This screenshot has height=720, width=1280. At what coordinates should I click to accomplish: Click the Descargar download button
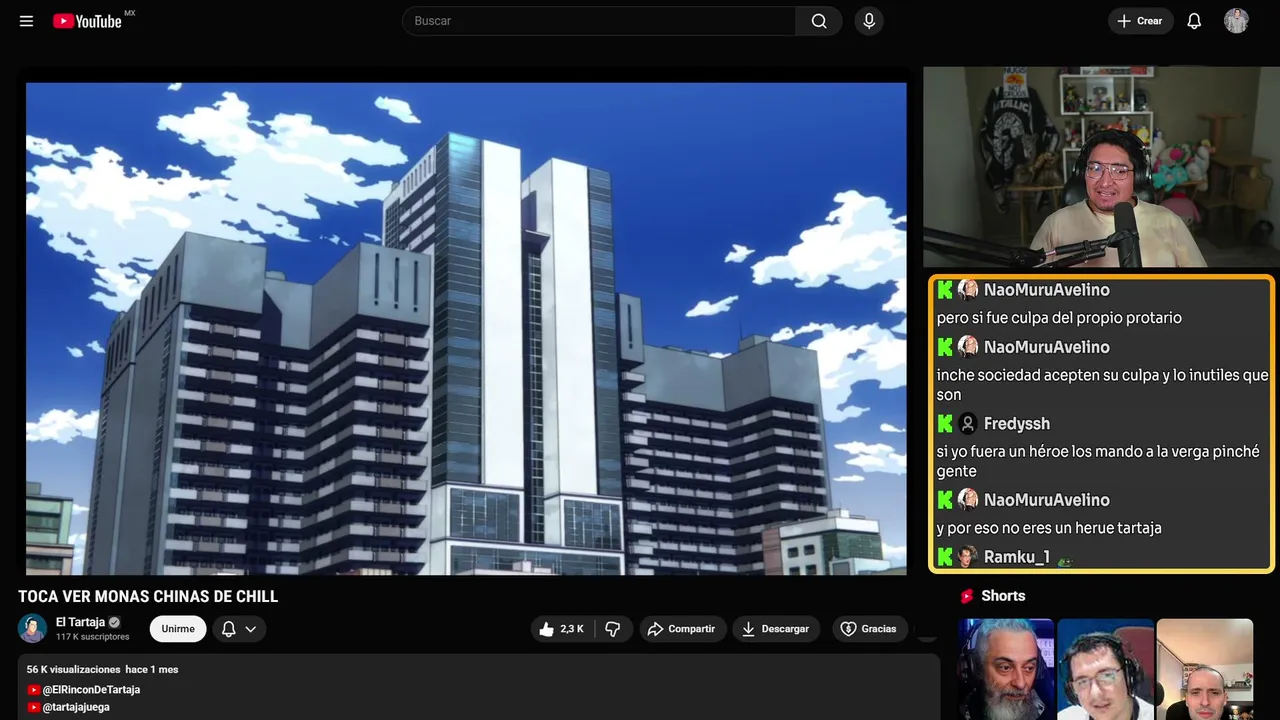[776, 629]
